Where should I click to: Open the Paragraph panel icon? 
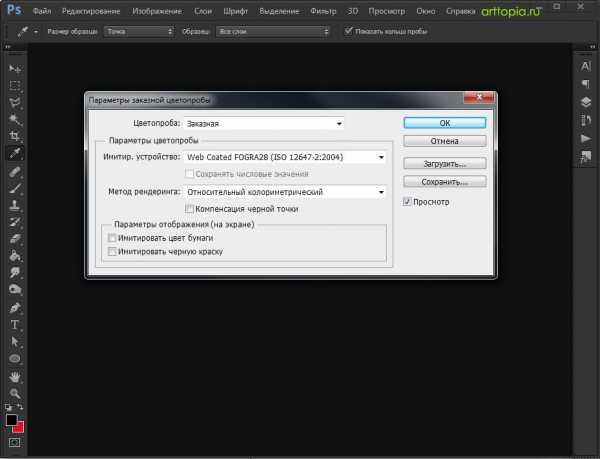tap(585, 84)
